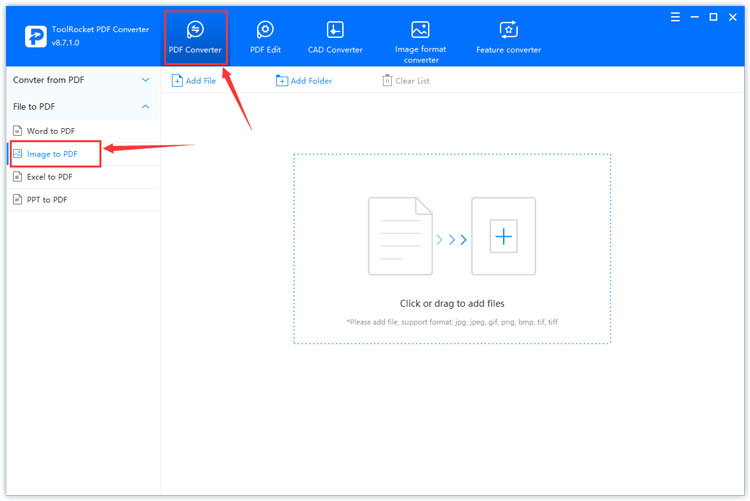Click the supported format hint text
Screen dimensions: 750x501
(x=452, y=322)
